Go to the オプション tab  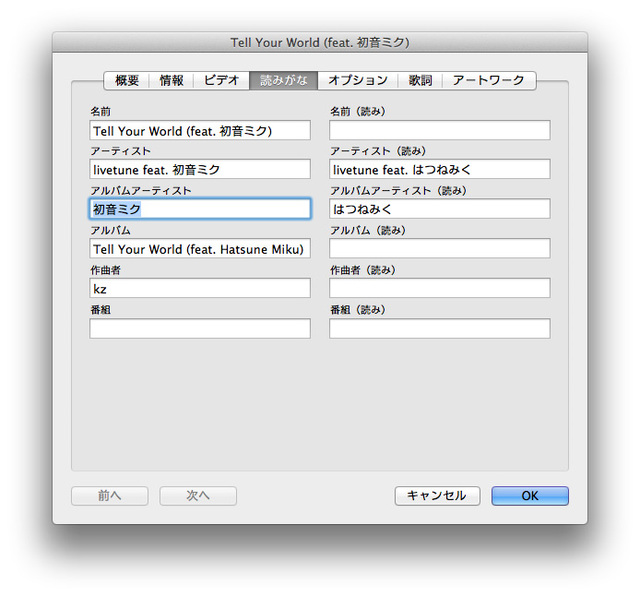click(x=358, y=80)
